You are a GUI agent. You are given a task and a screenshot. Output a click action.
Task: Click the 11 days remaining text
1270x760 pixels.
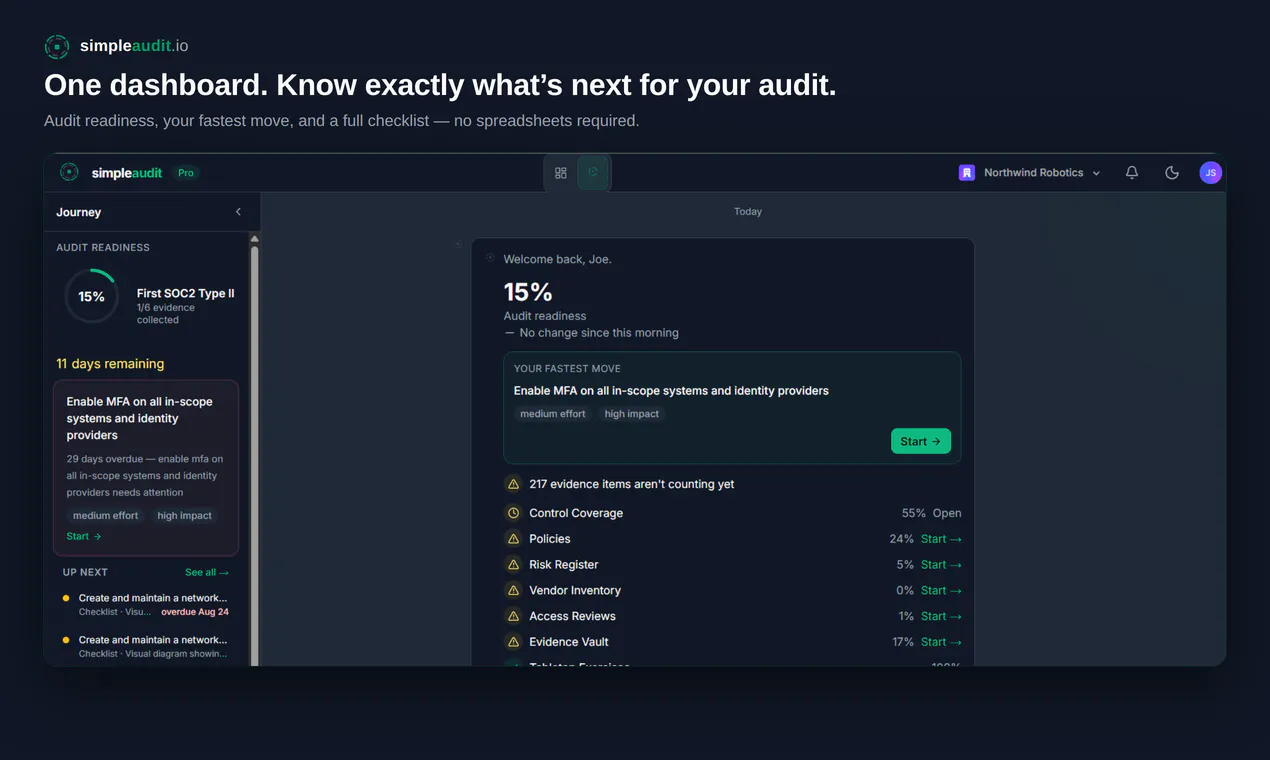(x=110, y=364)
